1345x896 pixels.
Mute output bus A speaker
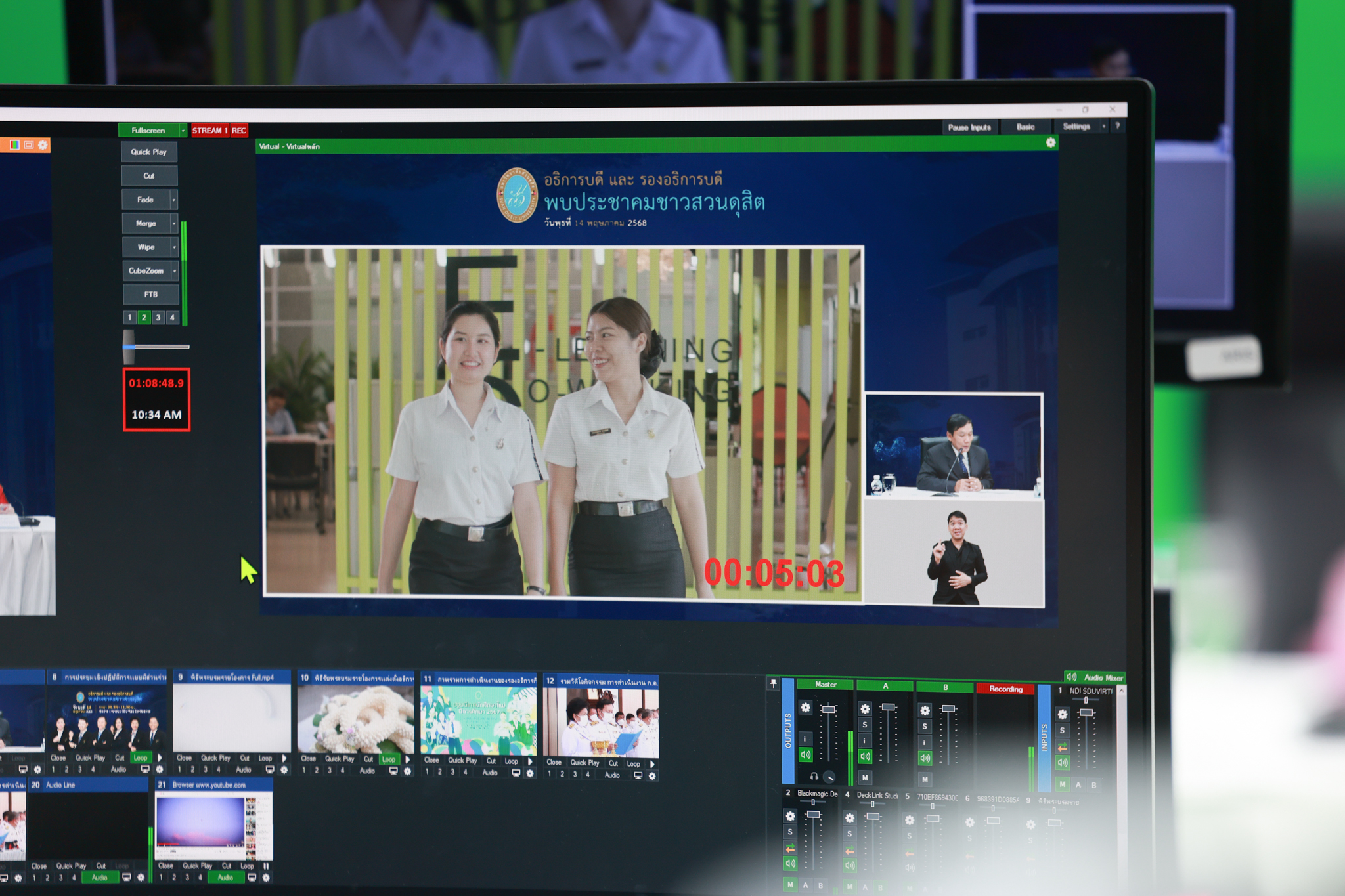865,757
